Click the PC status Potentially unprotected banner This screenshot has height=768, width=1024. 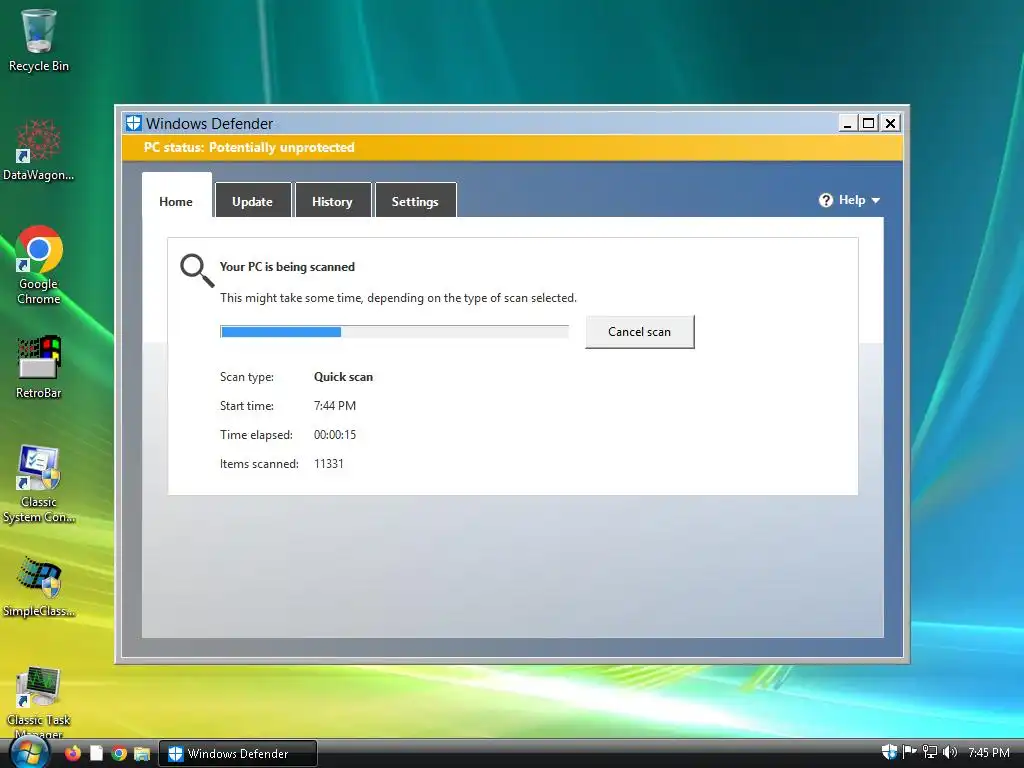click(512, 148)
